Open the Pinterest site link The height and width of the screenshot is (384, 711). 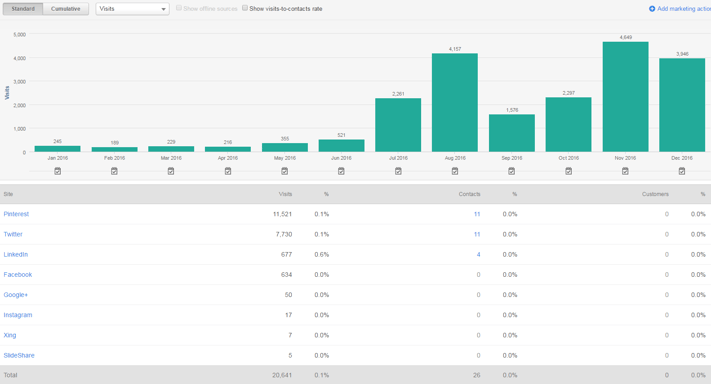click(16, 214)
